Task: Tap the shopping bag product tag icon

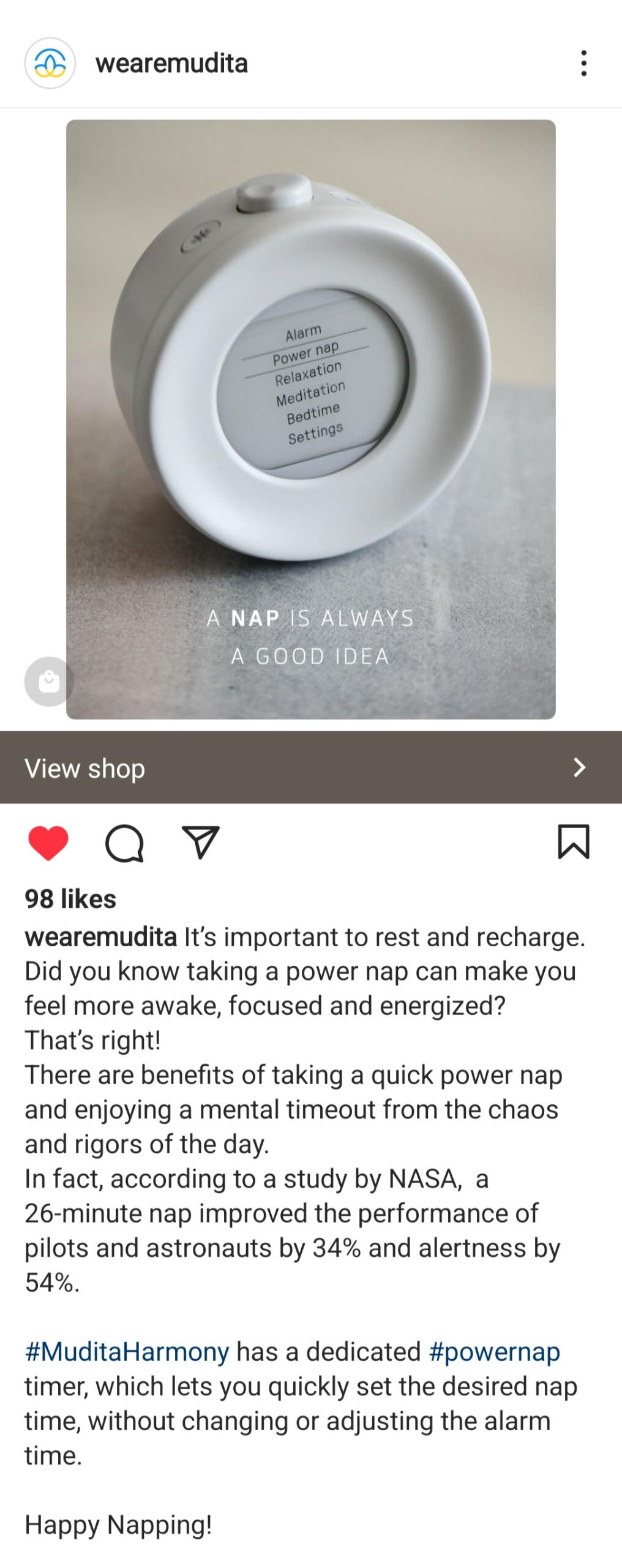Action: pos(49,681)
